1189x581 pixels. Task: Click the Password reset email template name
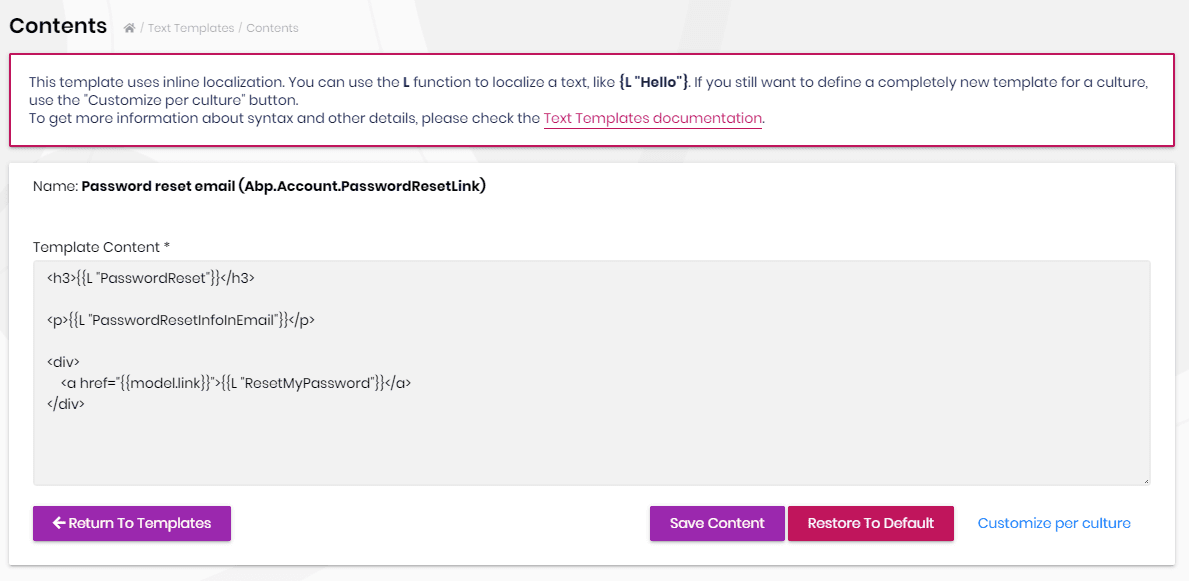[283, 186]
